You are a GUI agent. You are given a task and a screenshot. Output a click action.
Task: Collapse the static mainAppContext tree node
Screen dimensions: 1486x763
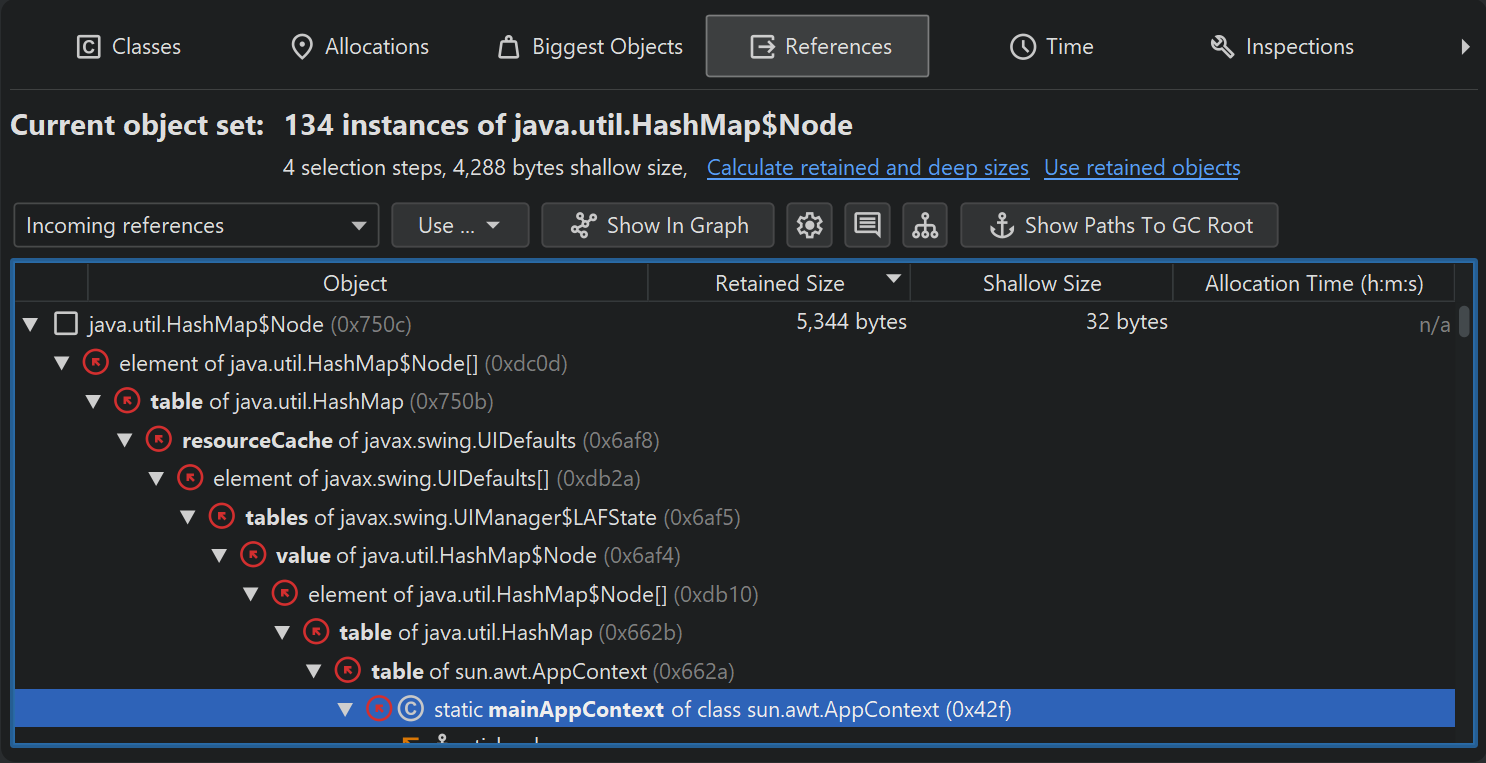(346, 710)
